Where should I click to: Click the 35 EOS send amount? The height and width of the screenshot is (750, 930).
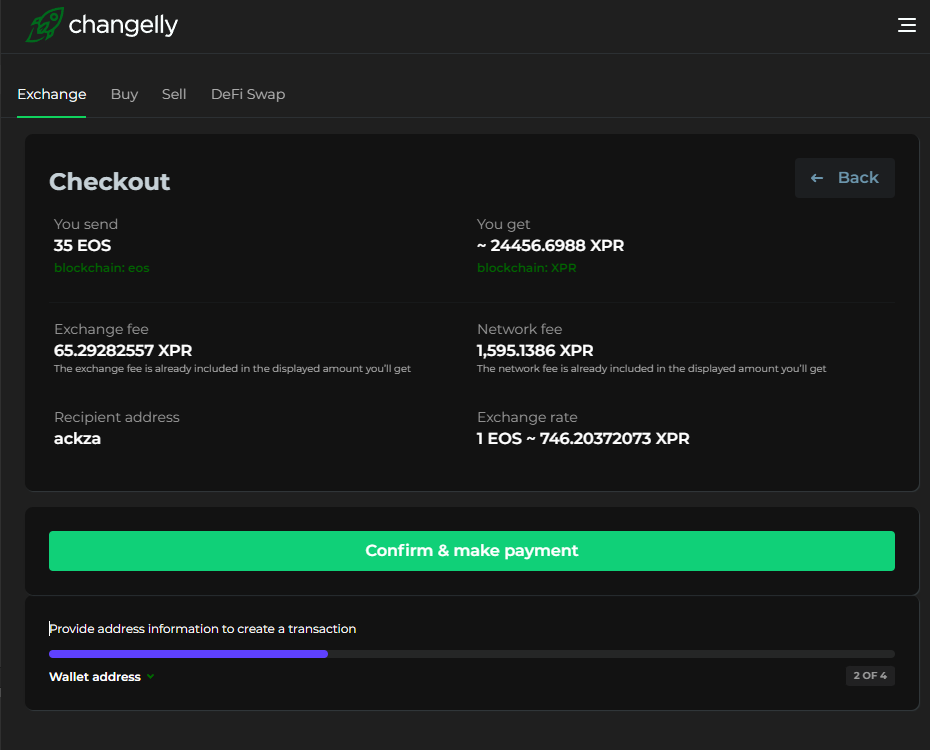pyautogui.click(x=82, y=245)
